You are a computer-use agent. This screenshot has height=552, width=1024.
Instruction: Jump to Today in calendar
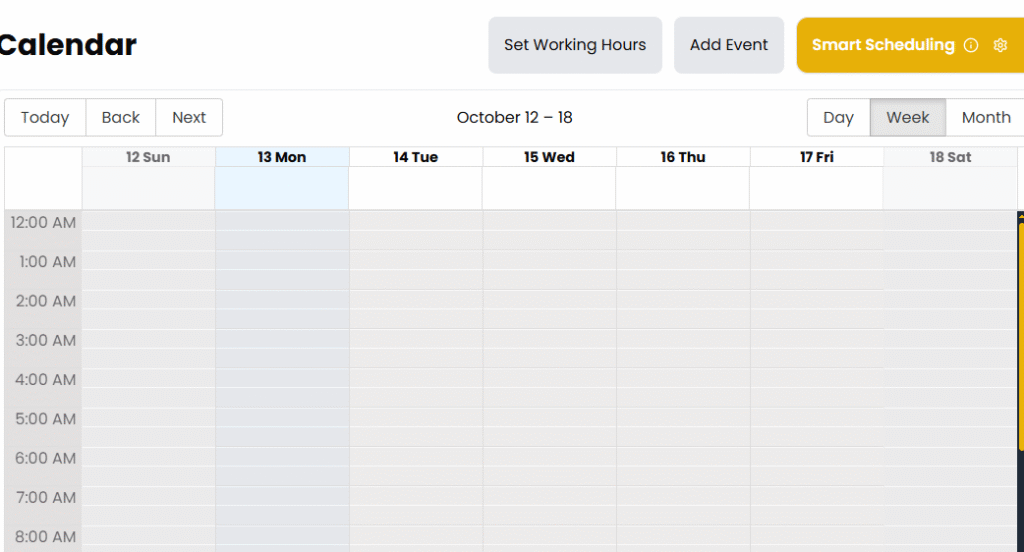tap(45, 117)
